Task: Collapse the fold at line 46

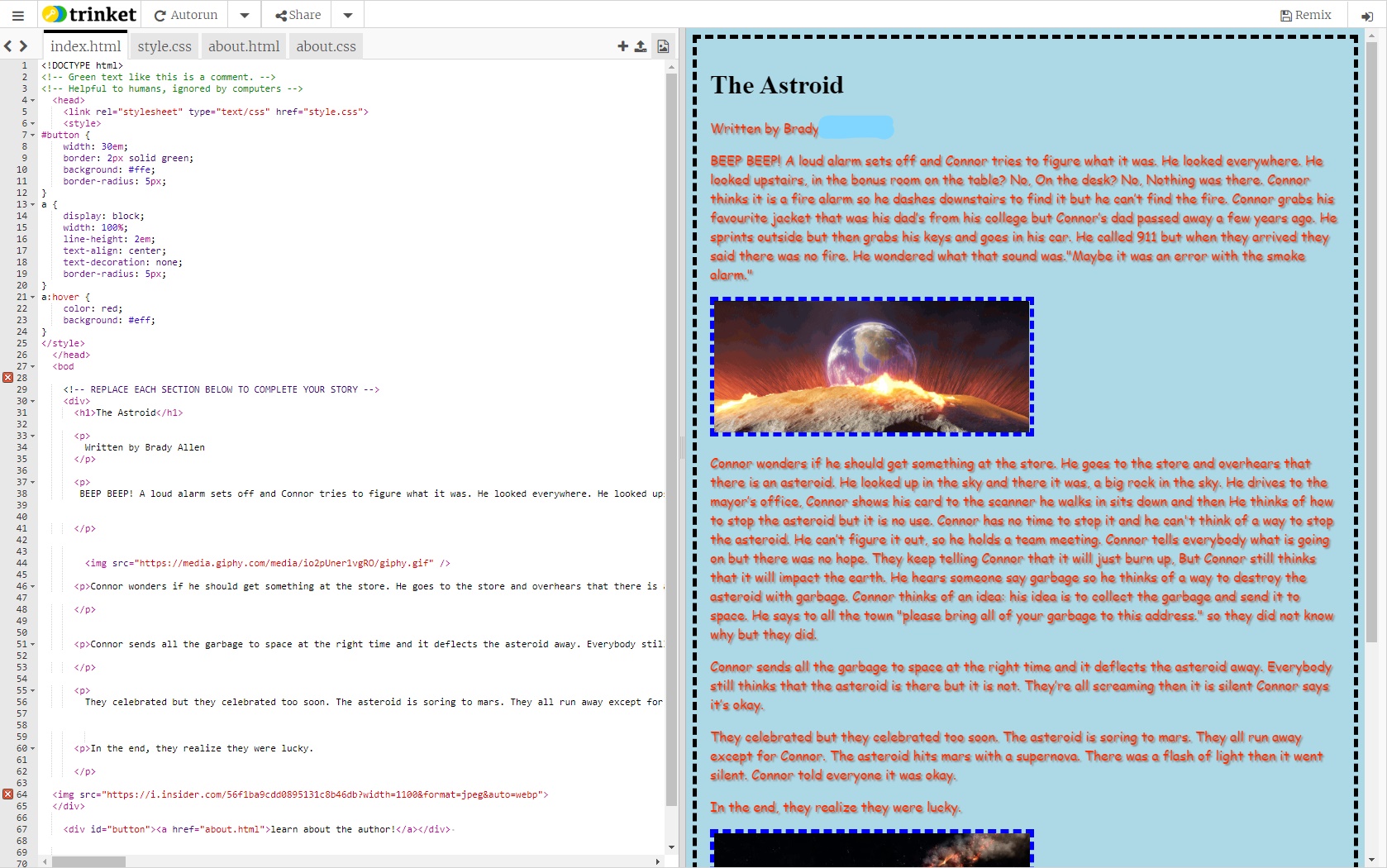Action: pos(33,587)
